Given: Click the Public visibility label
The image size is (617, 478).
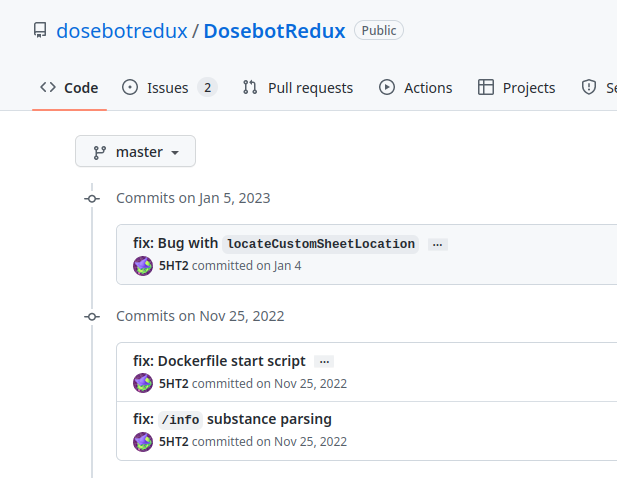Looking at the screenshot, I should [378, 31].
